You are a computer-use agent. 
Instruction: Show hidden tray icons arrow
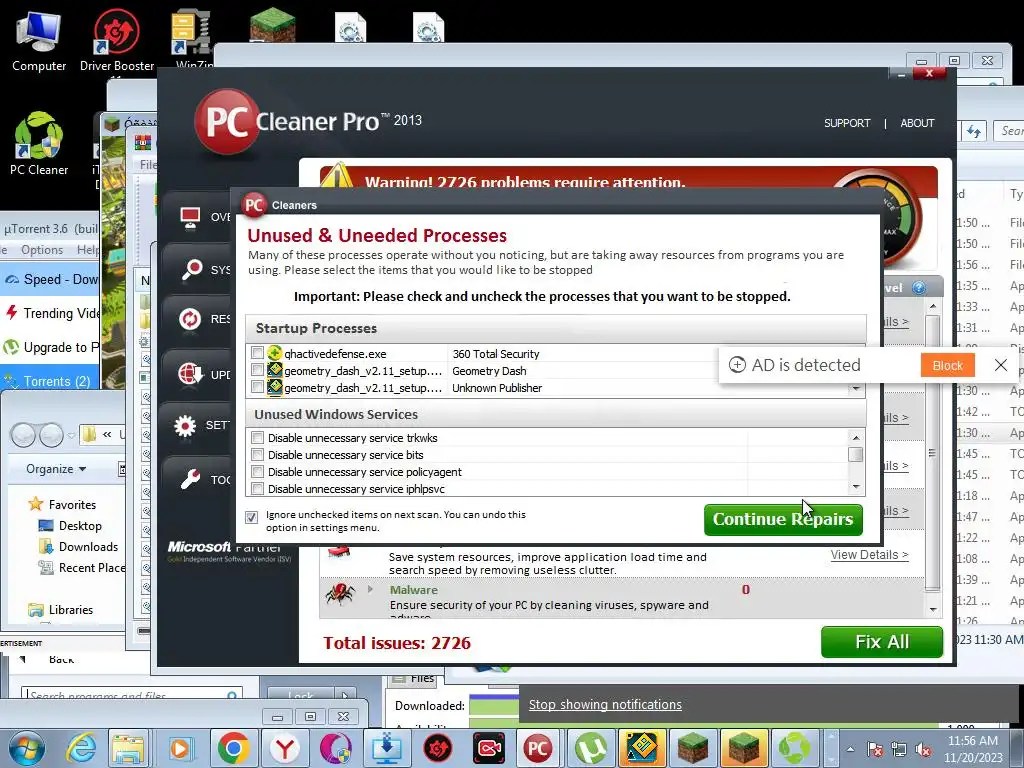click(850, 750)
